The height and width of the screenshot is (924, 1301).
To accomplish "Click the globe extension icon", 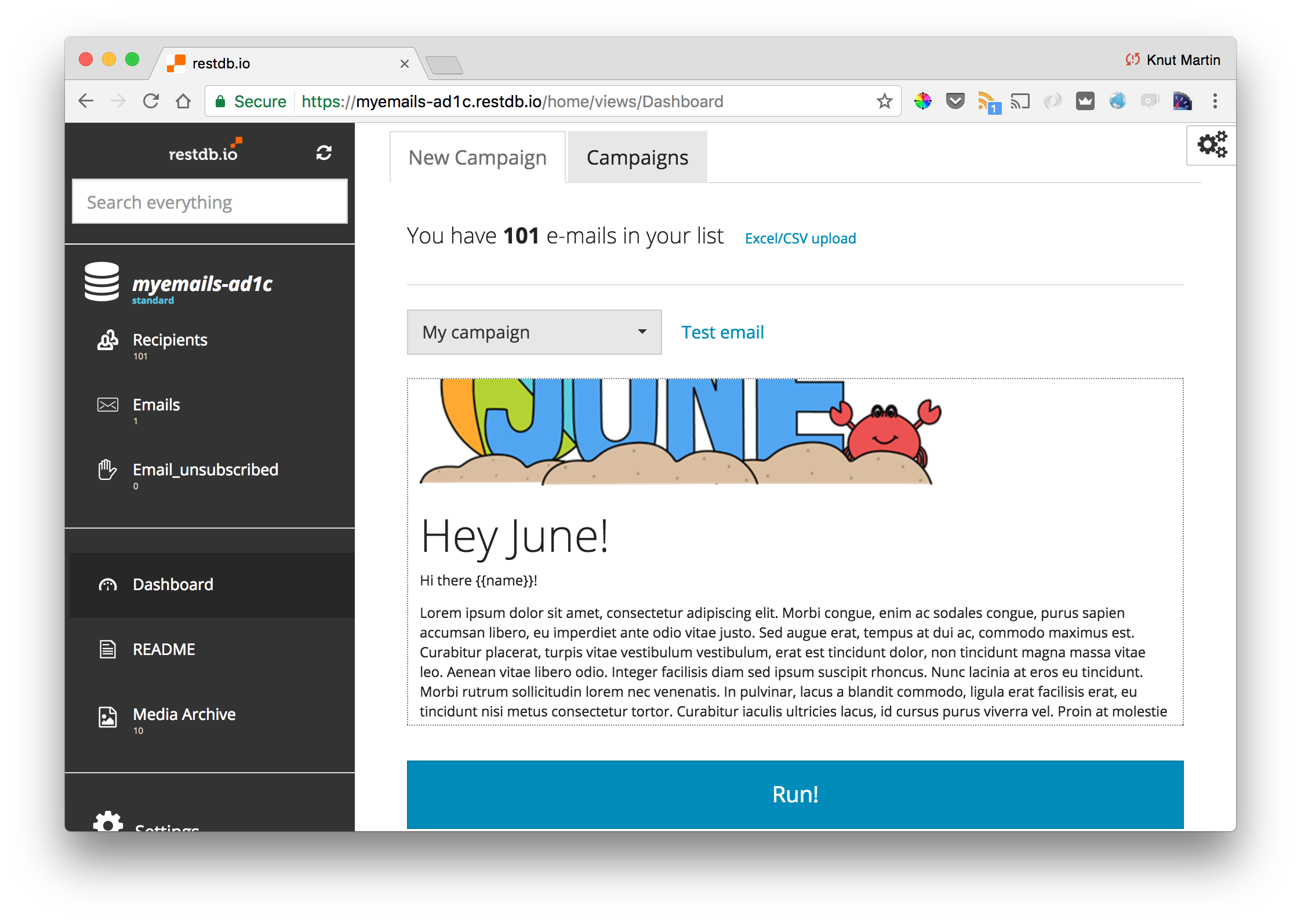I will [x=1117, y=101].
